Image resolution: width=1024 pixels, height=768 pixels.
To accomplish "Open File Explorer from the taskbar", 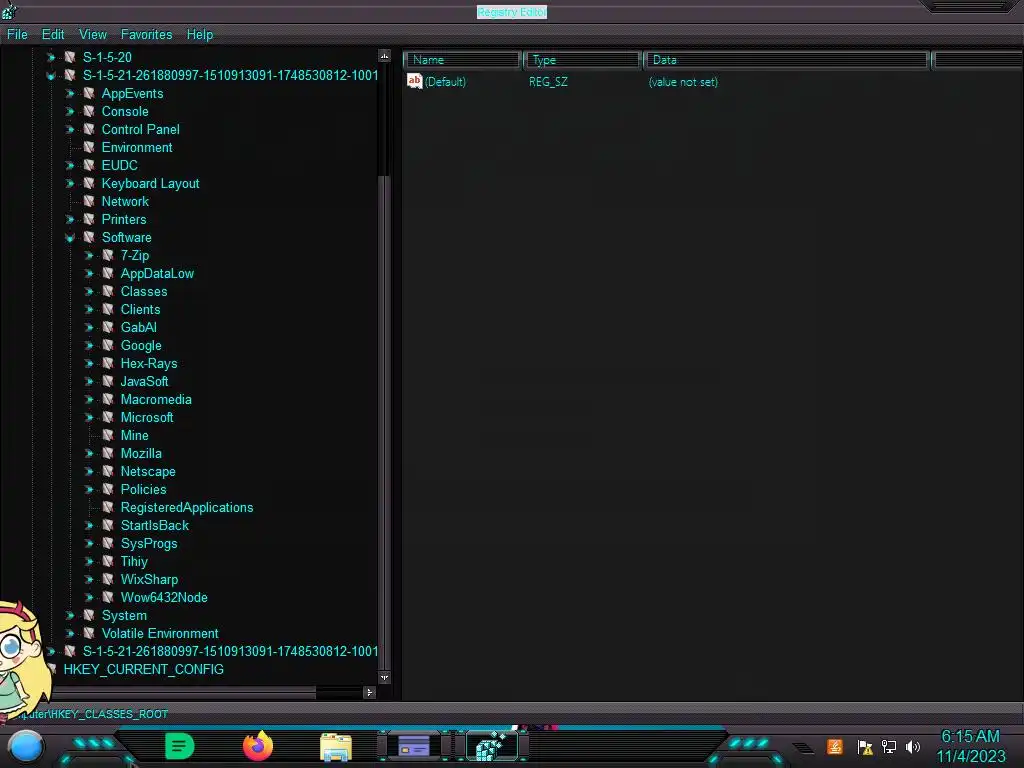I will (x=336, y=747).
